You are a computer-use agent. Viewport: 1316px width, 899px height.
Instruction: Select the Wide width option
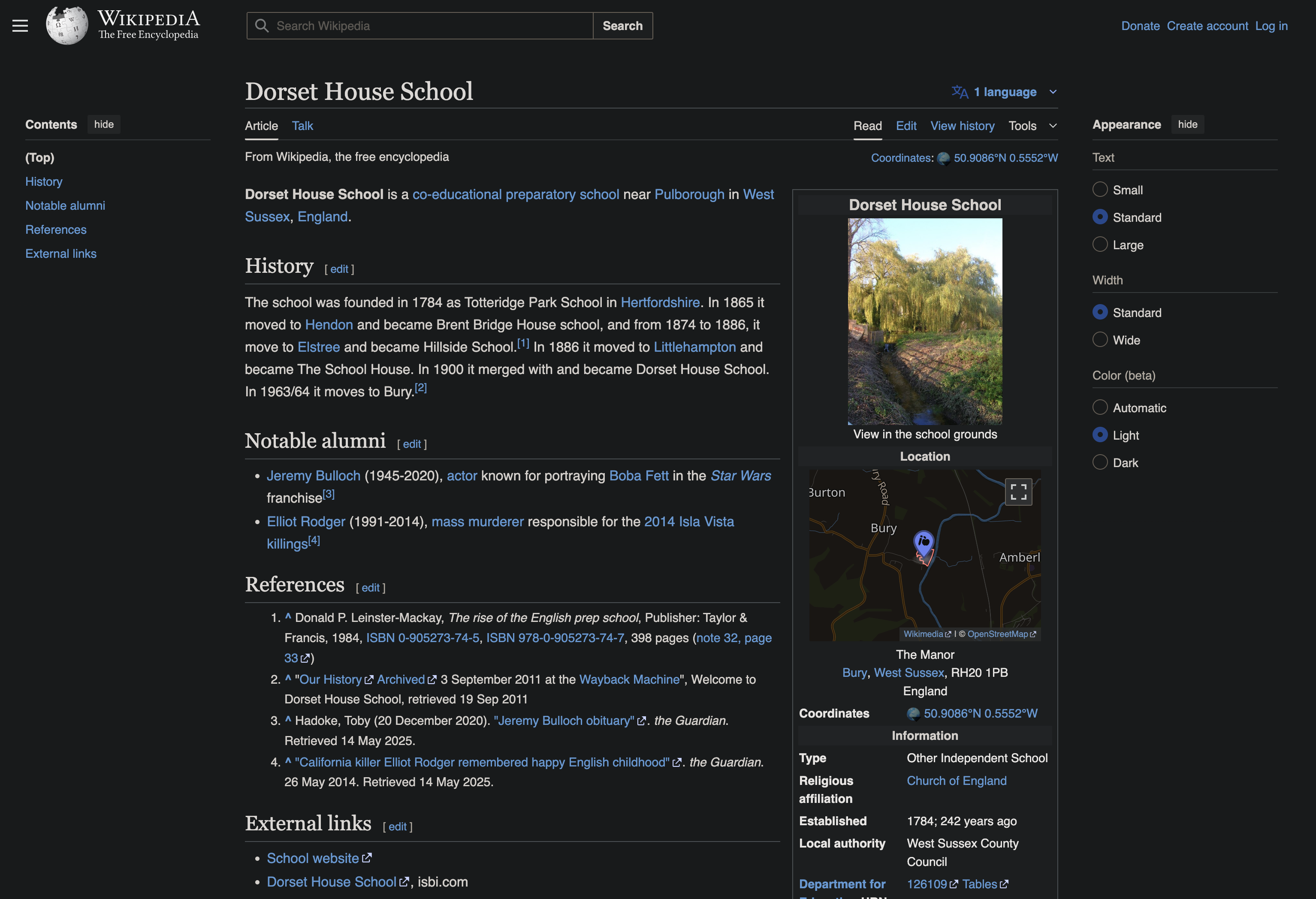point(1100,340)
